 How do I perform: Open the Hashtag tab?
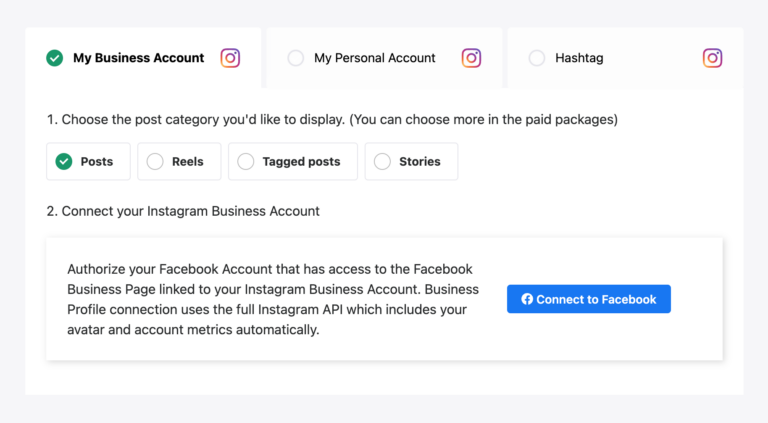coord(580,58)
